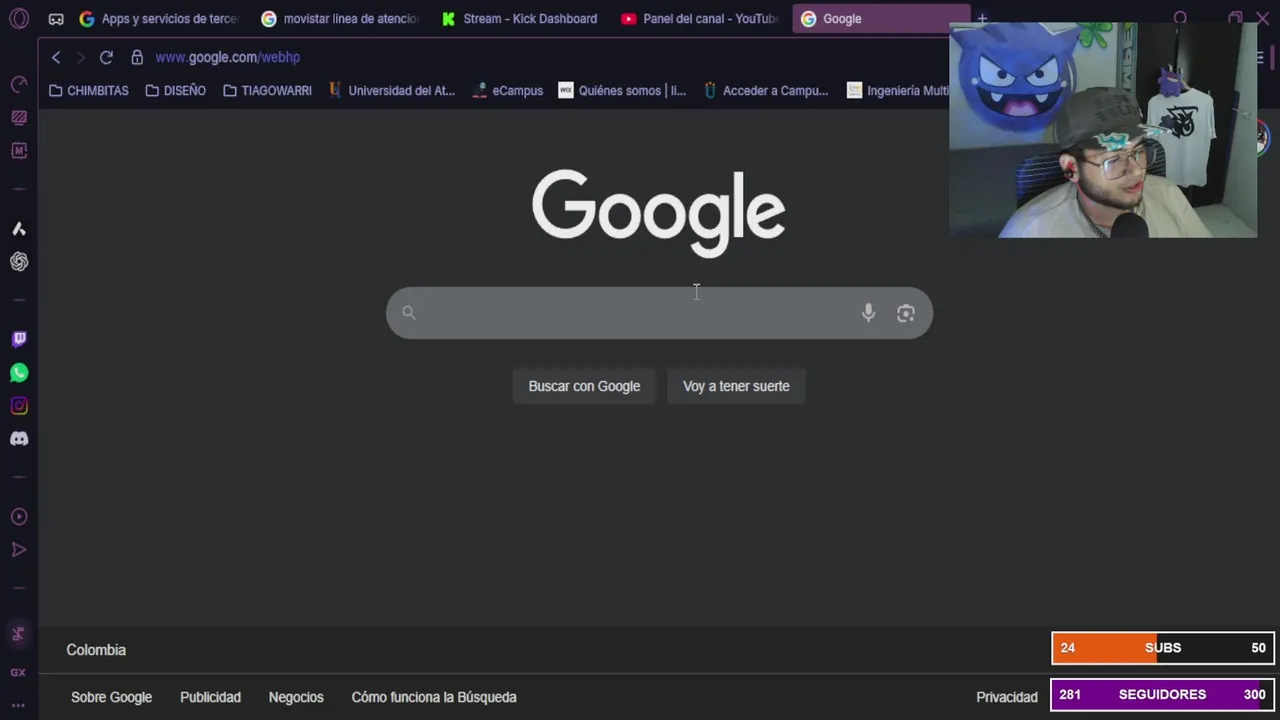Click the forward navigation arrow
The height and width of the screenshot is (720, 1280).
(81, 57)
